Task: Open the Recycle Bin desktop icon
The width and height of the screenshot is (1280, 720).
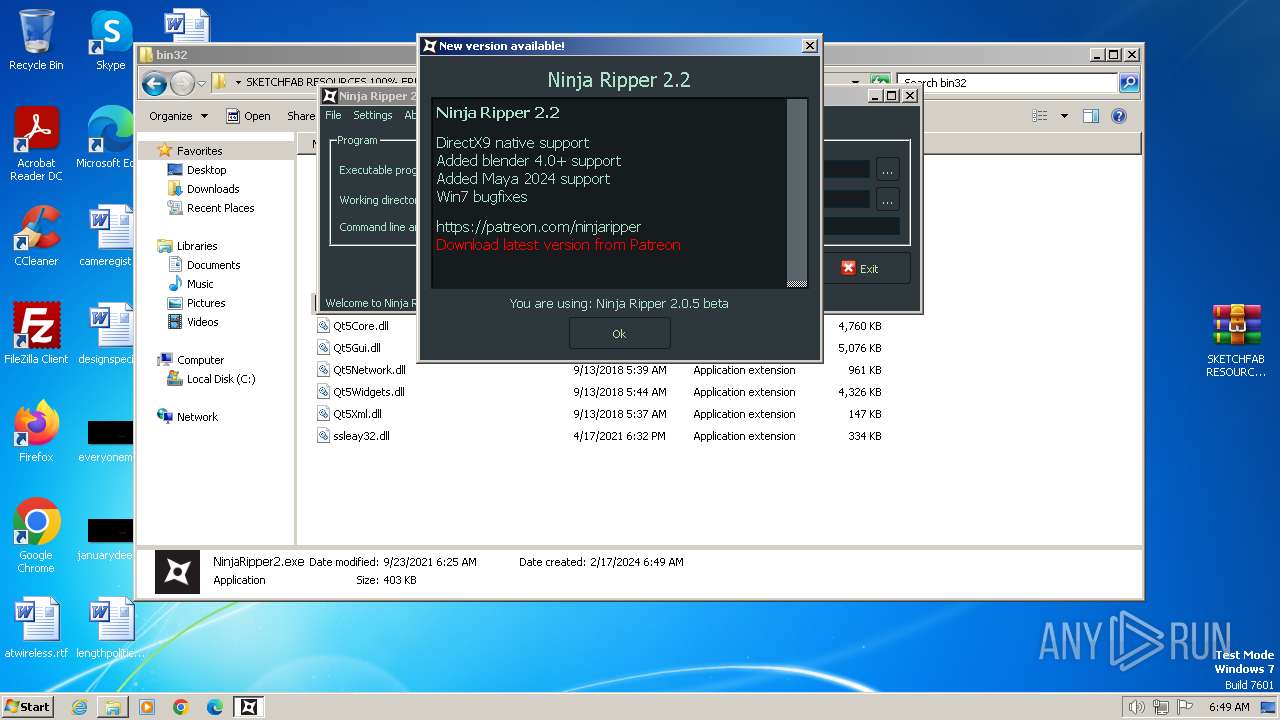Action: 36,40
